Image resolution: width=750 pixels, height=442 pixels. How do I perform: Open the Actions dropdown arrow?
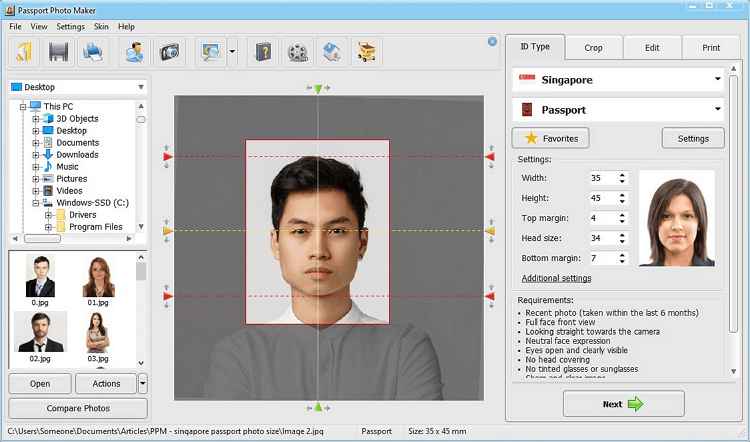pyautogui.click(x=143, y=384)
